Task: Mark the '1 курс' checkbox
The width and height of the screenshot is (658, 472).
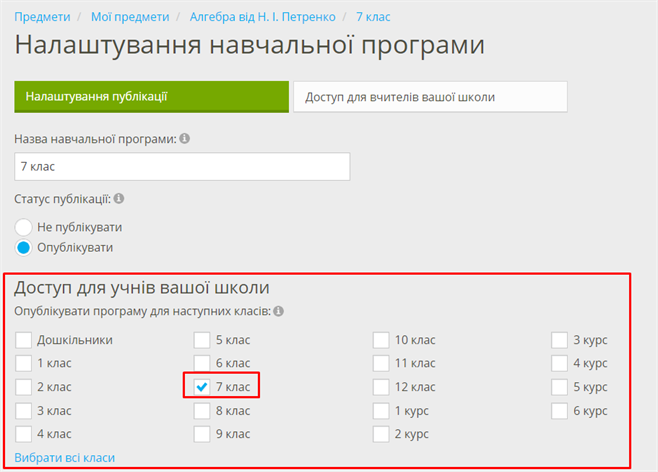Action: [x=381, y=410]
